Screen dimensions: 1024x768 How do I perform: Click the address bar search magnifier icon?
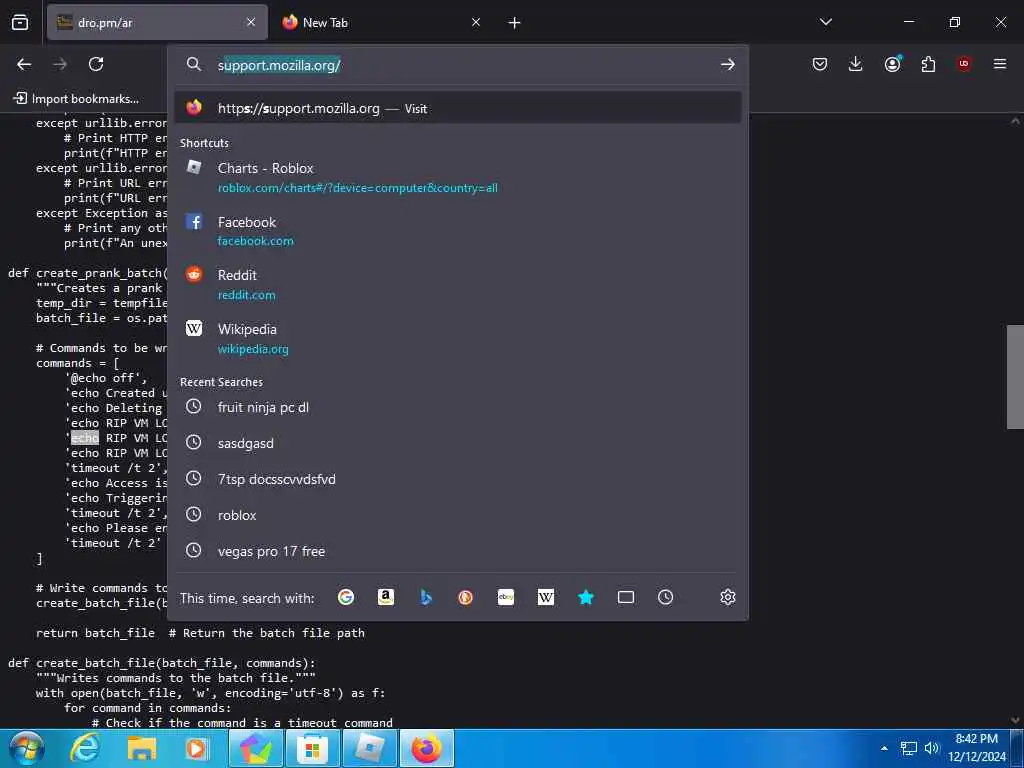tap(194, 64)
